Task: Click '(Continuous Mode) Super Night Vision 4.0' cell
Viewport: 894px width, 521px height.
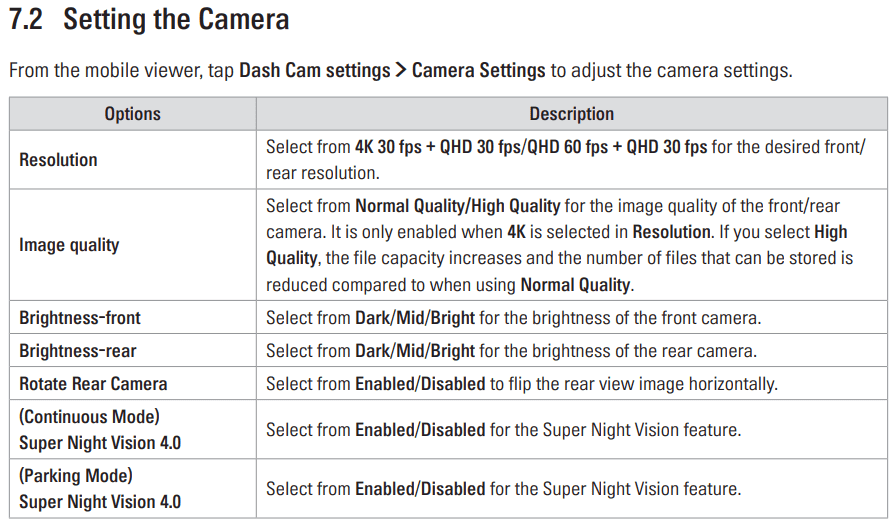Action: [x=132, y=429]
